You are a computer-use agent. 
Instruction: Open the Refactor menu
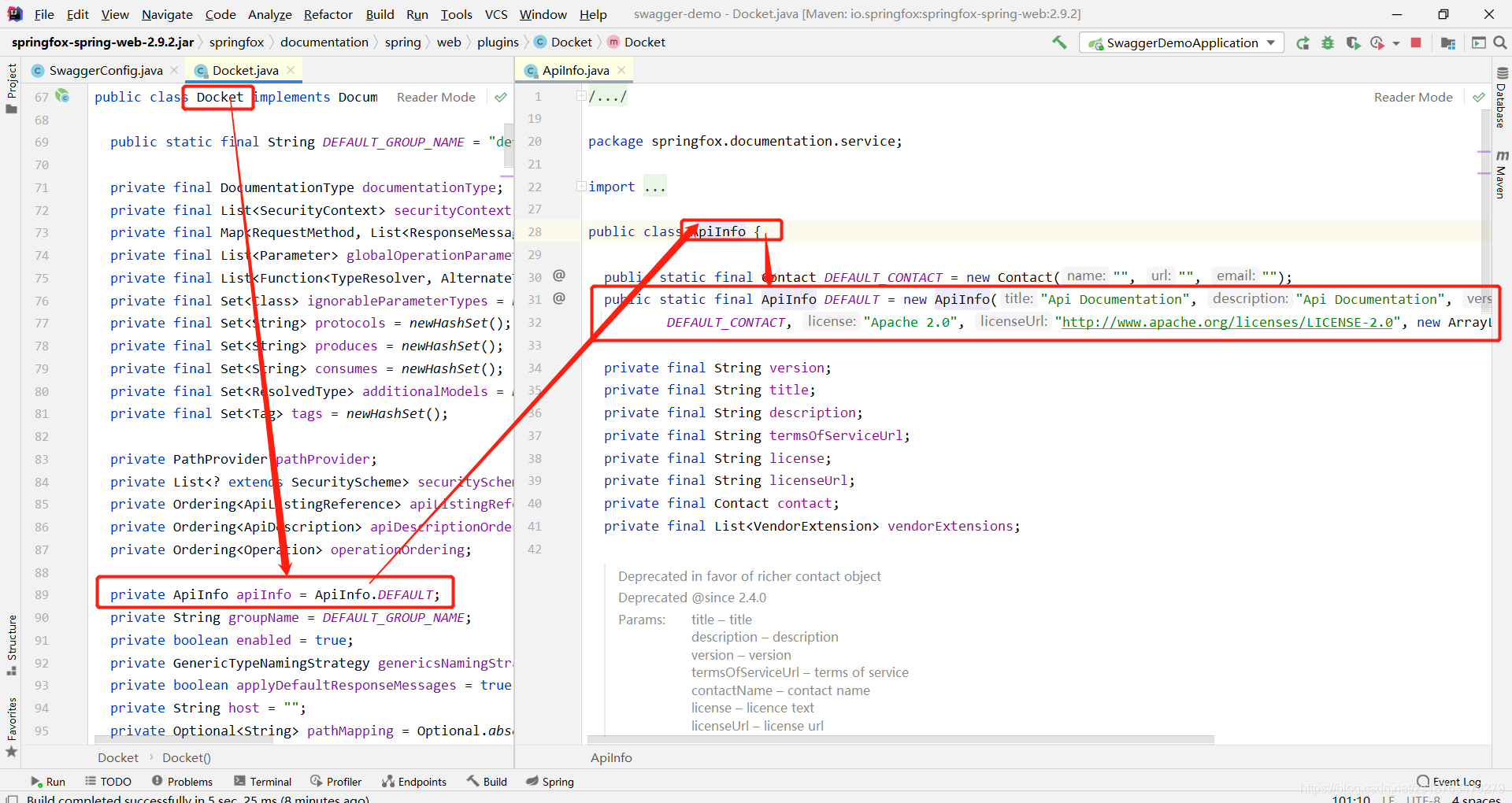click(328, 14)
